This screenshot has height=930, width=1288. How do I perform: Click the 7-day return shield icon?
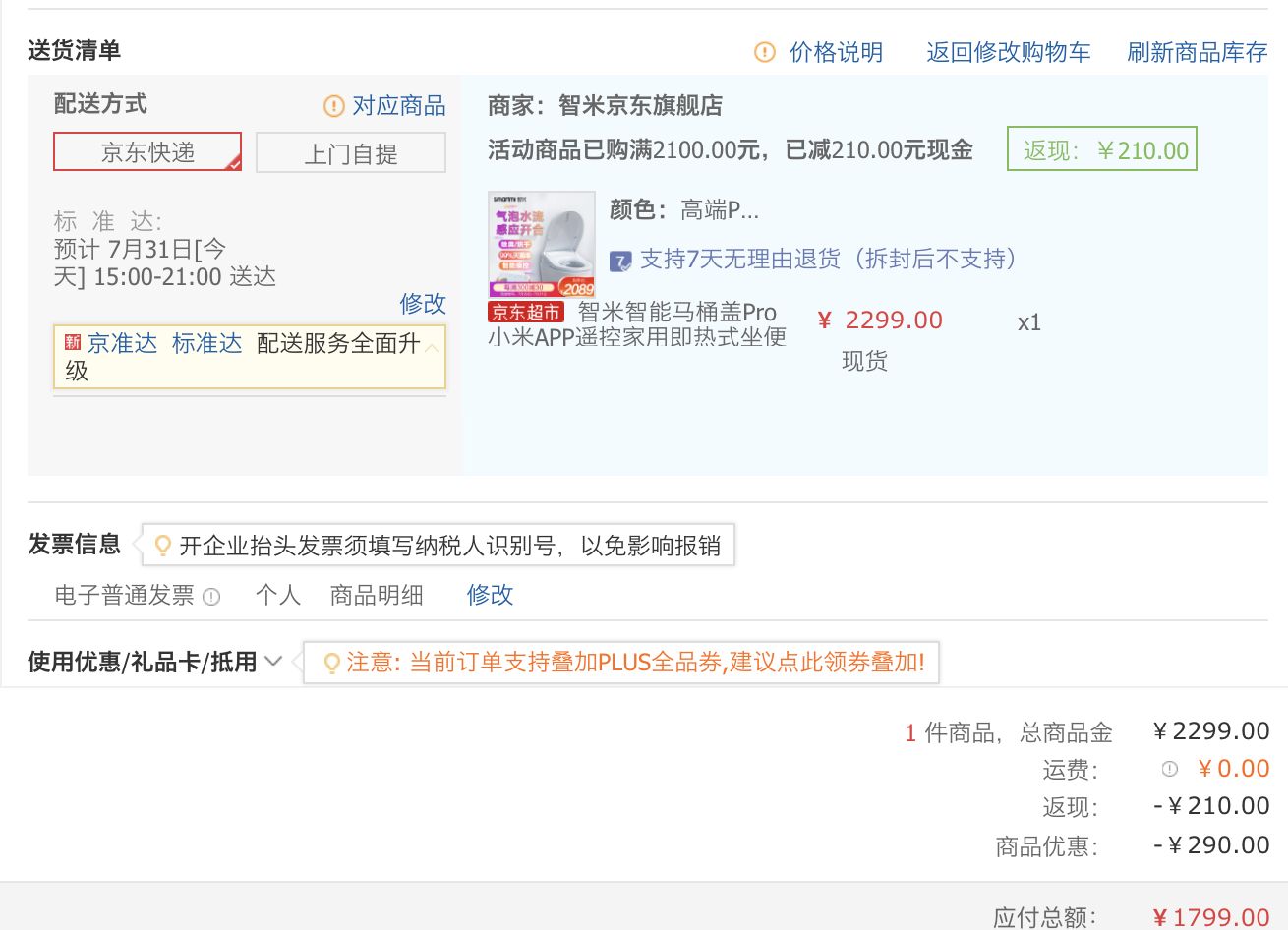pyautogui.click(x=620, y=261)
